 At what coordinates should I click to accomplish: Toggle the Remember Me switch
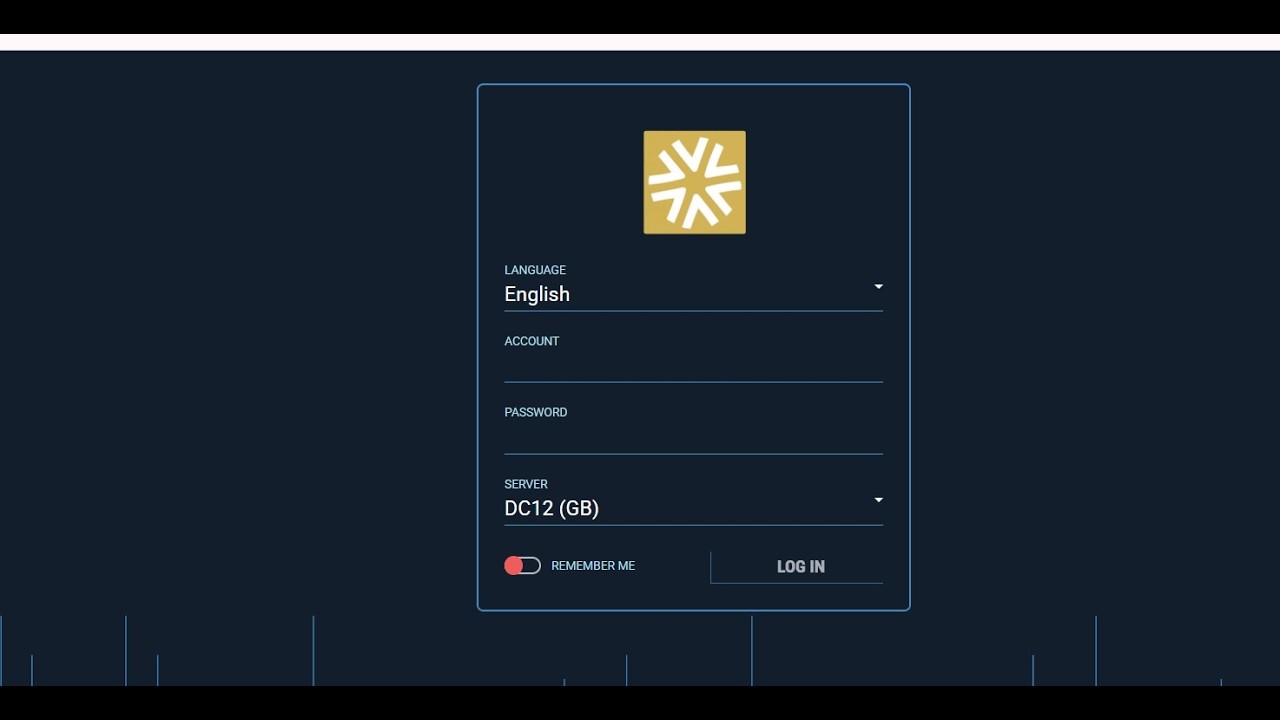click(522, 566)
